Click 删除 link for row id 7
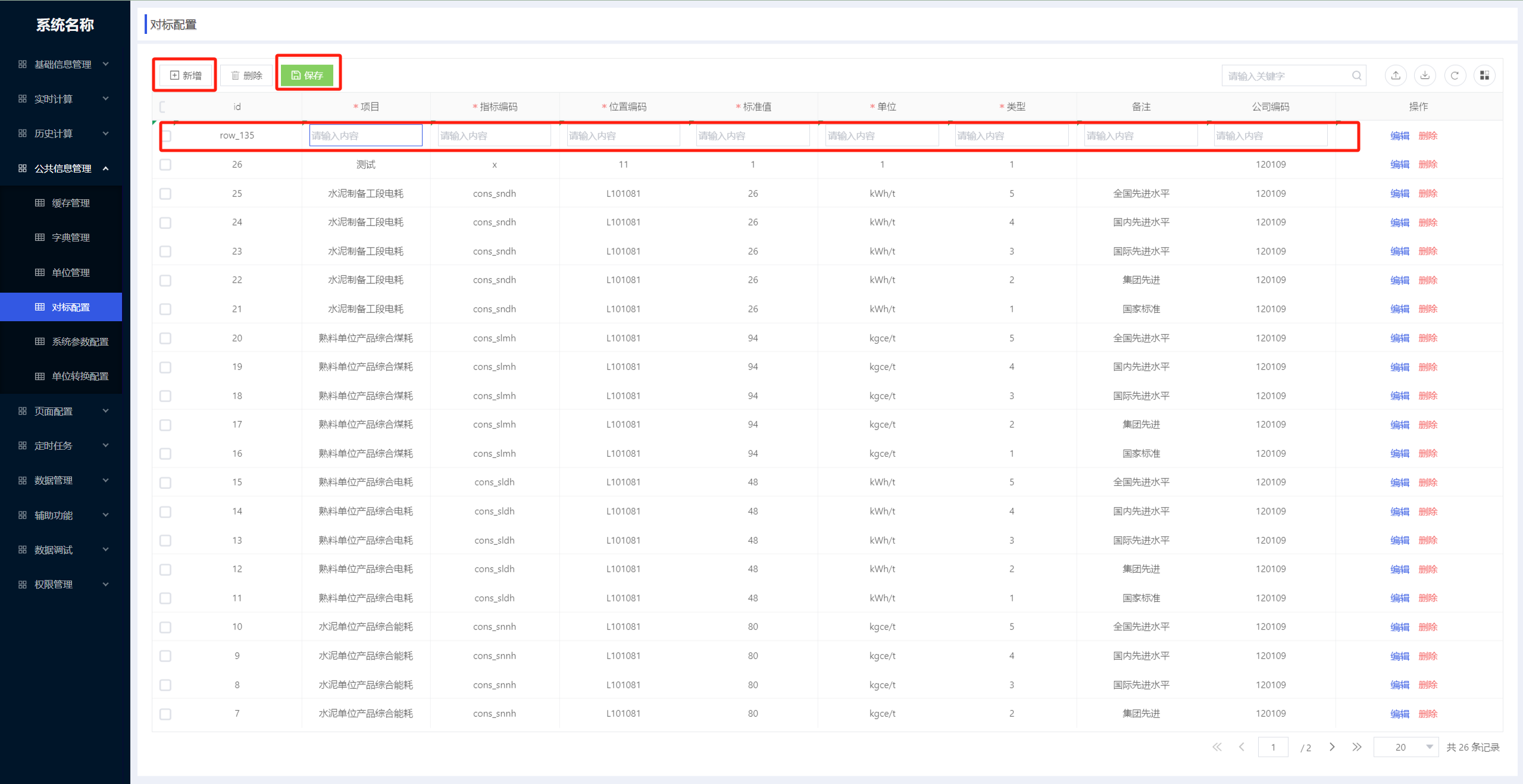Image resolution: width=1523 pixels, height=784 pixels. pos(1427,714)
